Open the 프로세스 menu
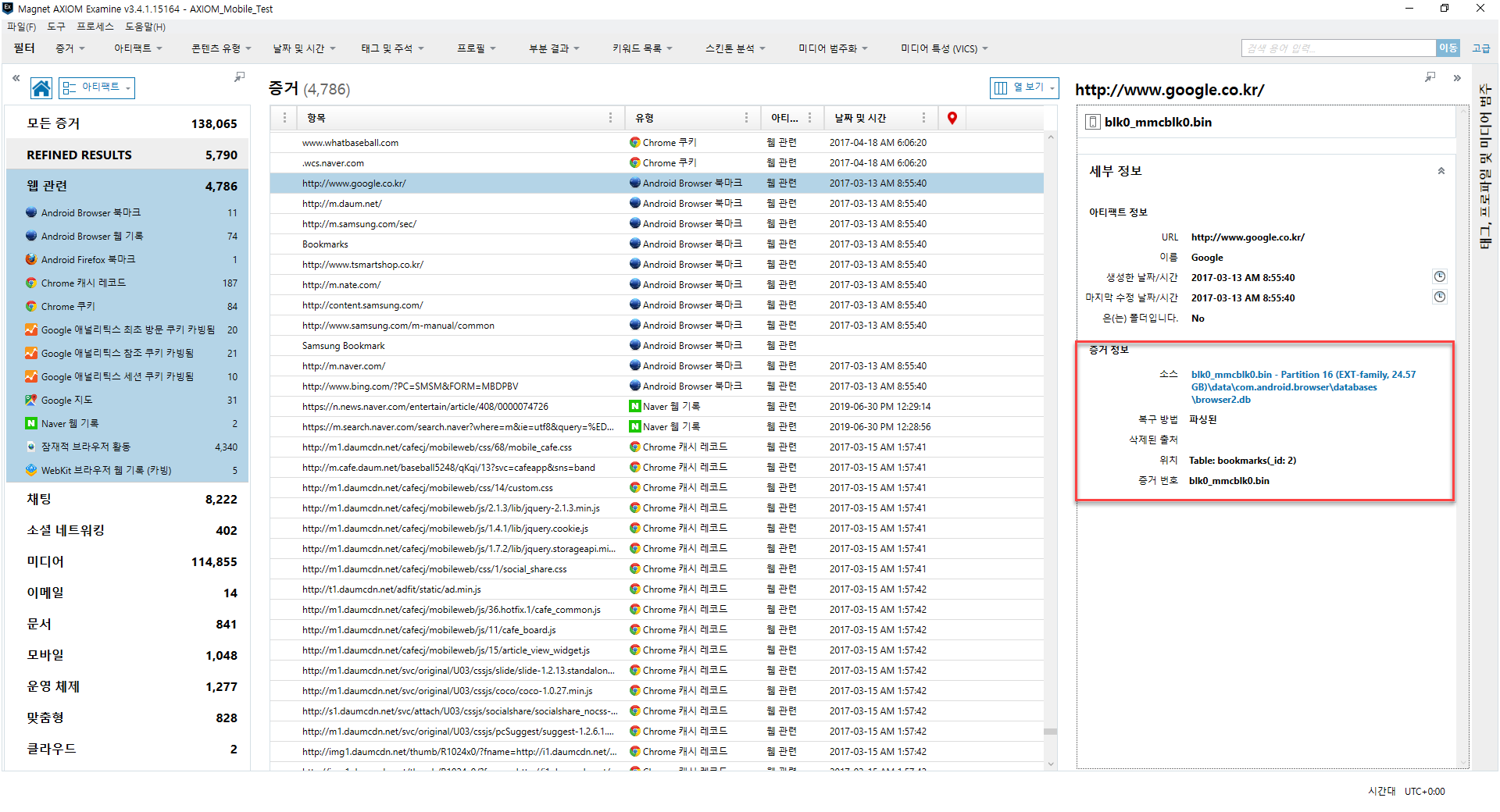The height and width of the screenshot is (812, 1500). click(95, 27)
